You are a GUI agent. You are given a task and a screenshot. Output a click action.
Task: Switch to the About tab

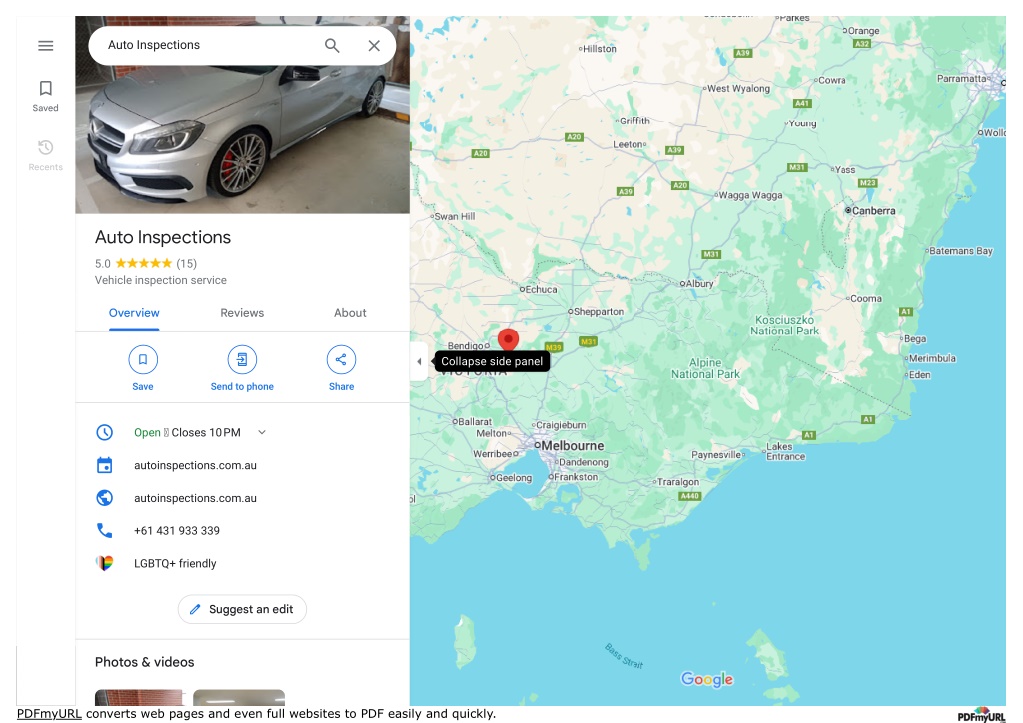pyautogui.click(x=350, y=313)
